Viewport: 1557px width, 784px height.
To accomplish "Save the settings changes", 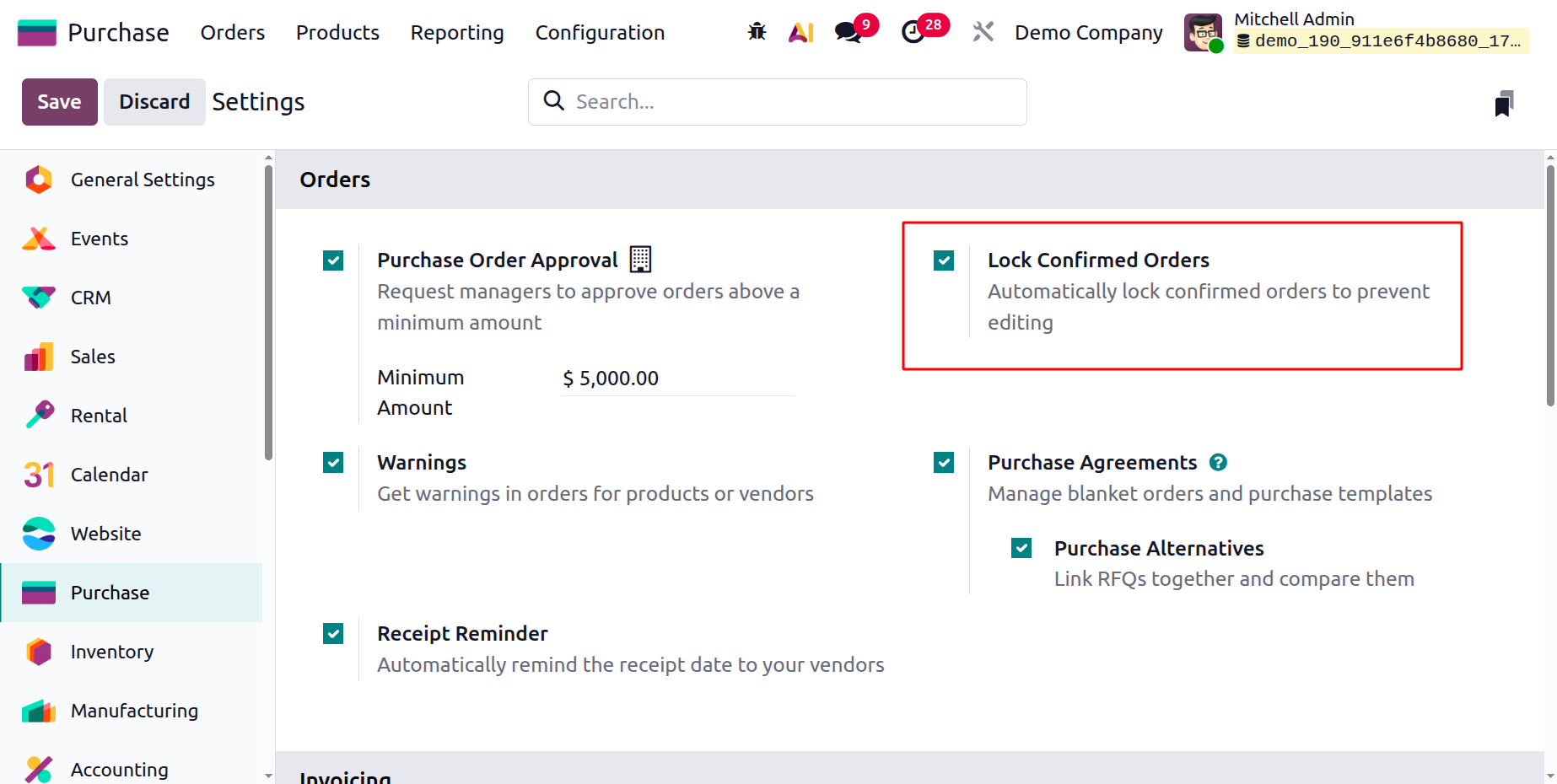I will pyautogui.click(x=59, y=101).
